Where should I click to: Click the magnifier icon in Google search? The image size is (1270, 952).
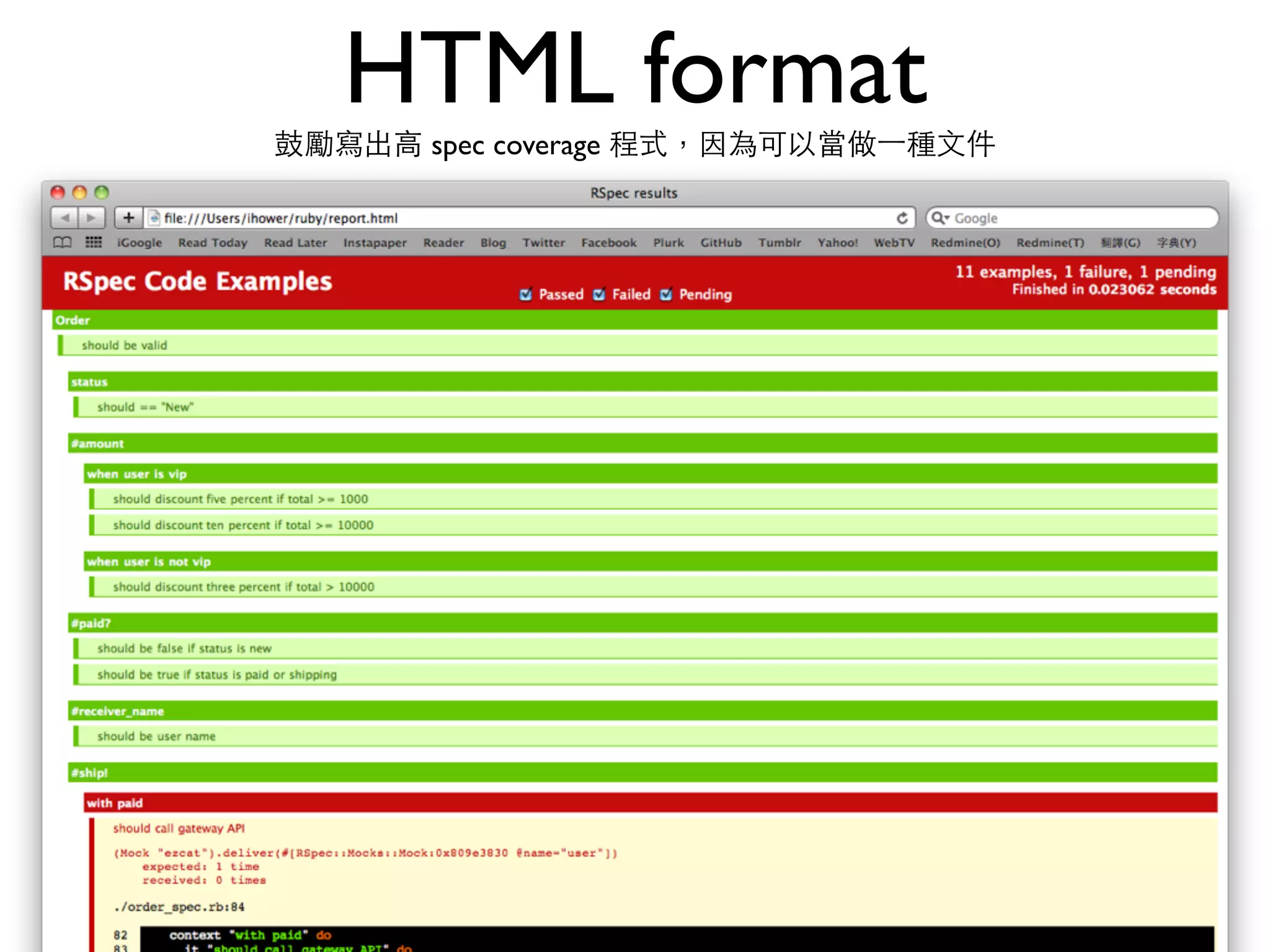click(940, 218)
